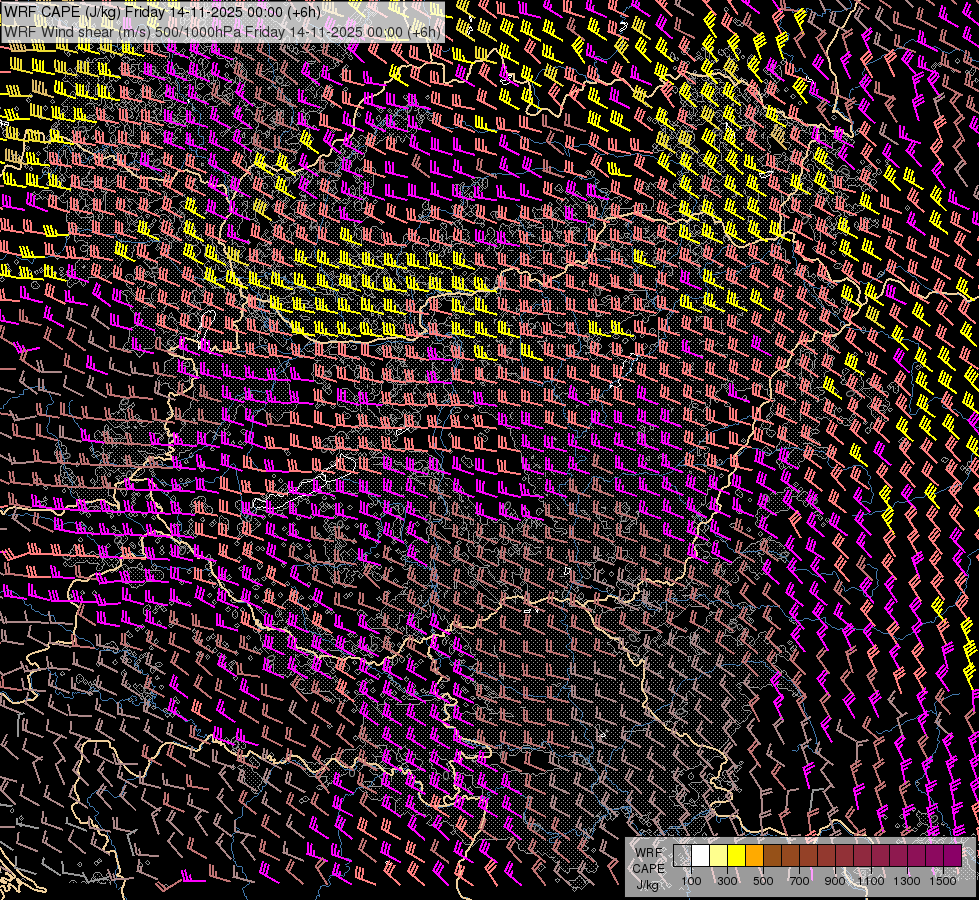Click the bright yellow legend swatch
This screenshot has width=979, height=900.
(736, 856)
